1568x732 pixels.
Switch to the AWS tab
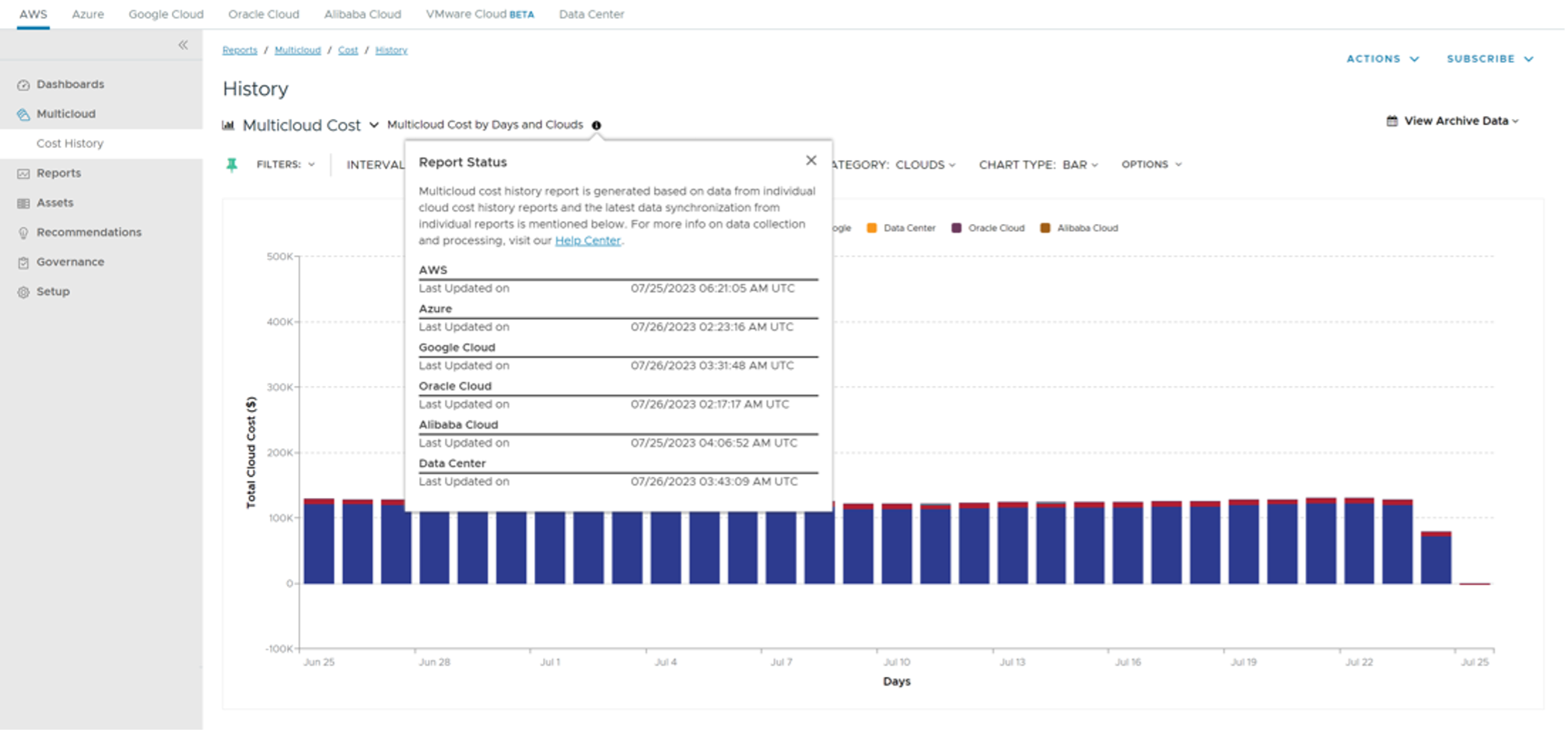click(33, 14)
